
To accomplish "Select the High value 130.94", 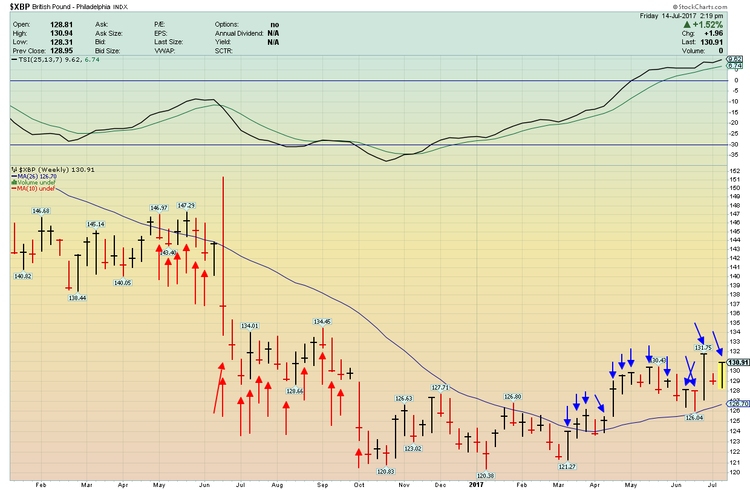I will pos(61,33).
